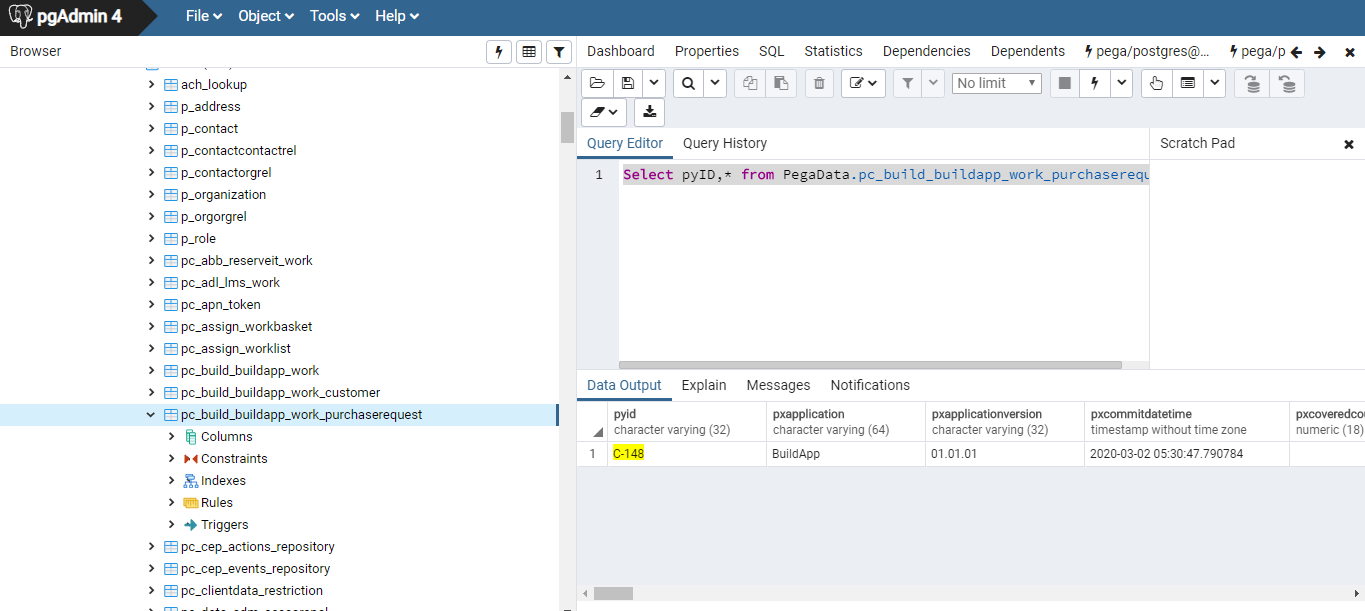Commit the transaction with the commit database icon
This screenshot has height=611, width=1365.
pos(1252,83)
